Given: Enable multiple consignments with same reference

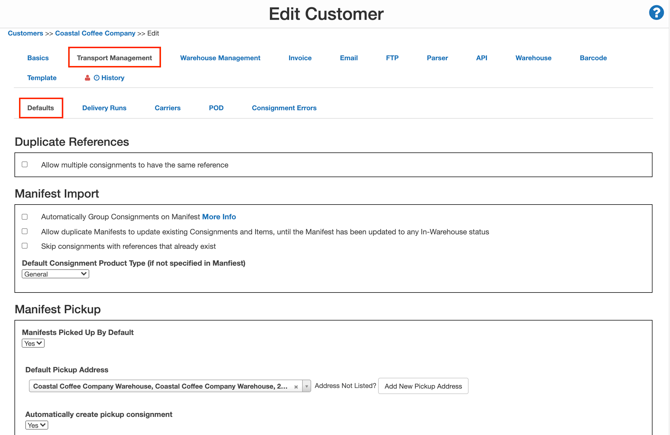Looking at the screenshot, I should click(x=25, y=165).
